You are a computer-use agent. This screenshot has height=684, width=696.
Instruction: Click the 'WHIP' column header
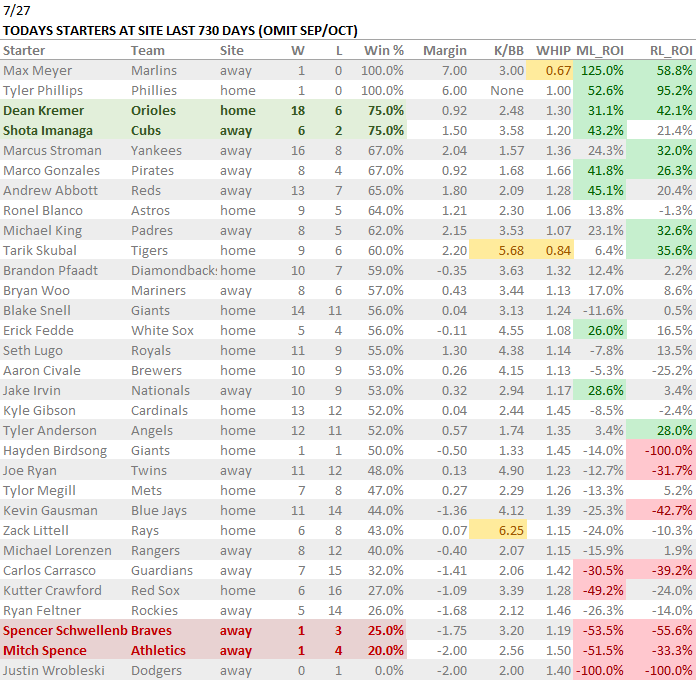click(553, 51)
